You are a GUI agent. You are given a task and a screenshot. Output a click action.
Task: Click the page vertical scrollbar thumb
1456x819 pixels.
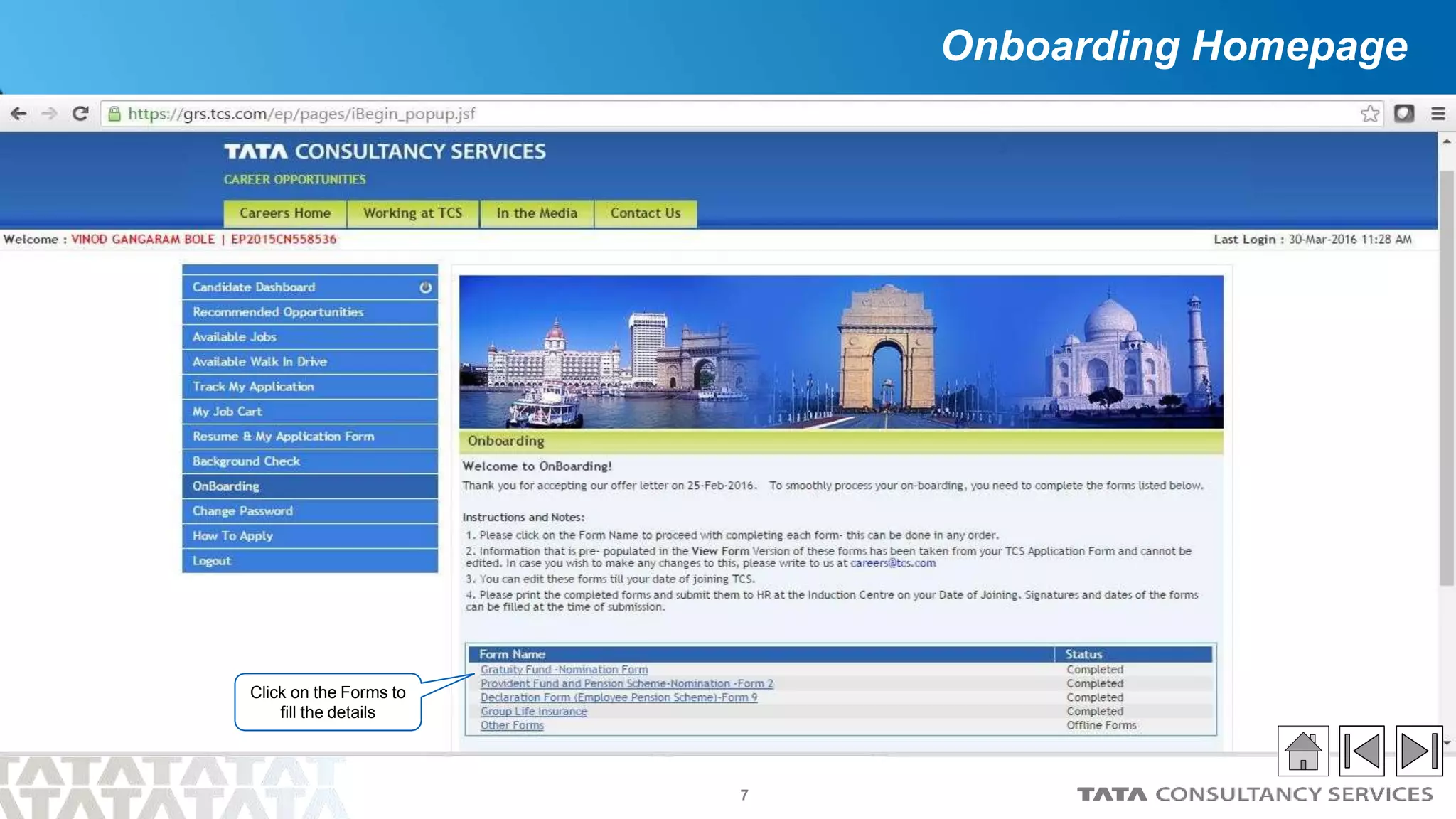pos(1446,377)
